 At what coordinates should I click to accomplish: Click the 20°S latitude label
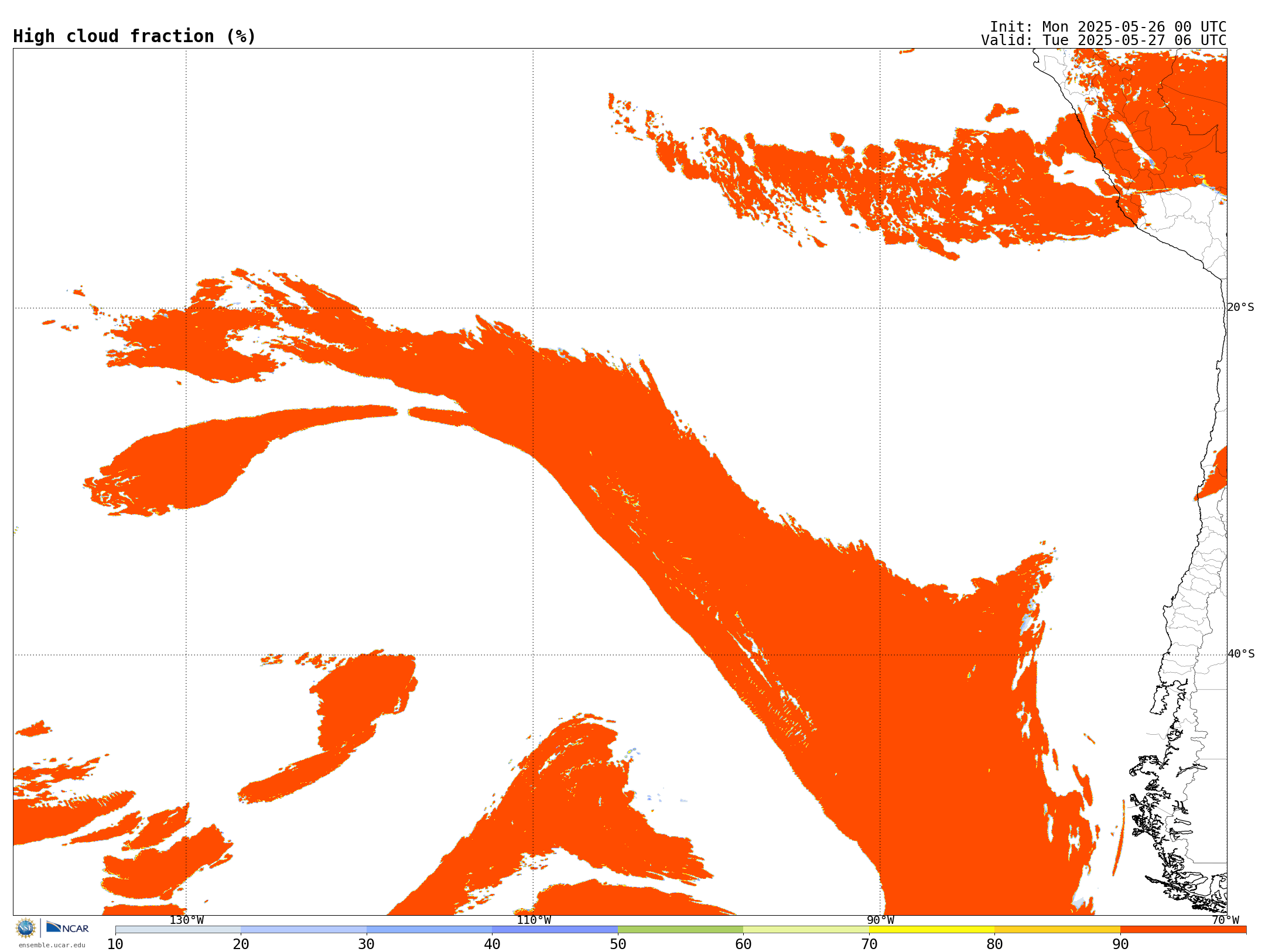pos(1240,307)
